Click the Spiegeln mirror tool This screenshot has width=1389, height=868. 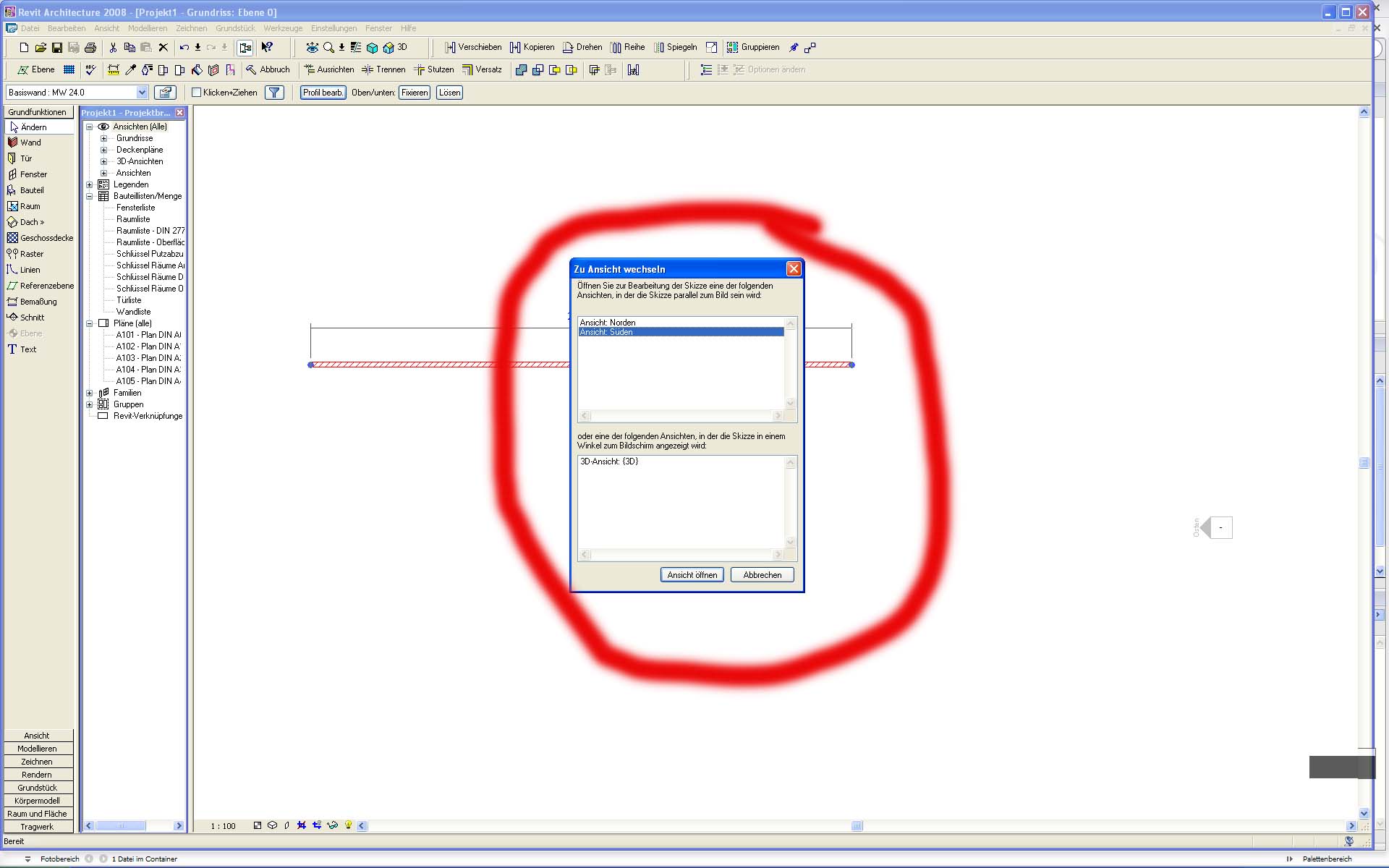(x=676, y=48)
